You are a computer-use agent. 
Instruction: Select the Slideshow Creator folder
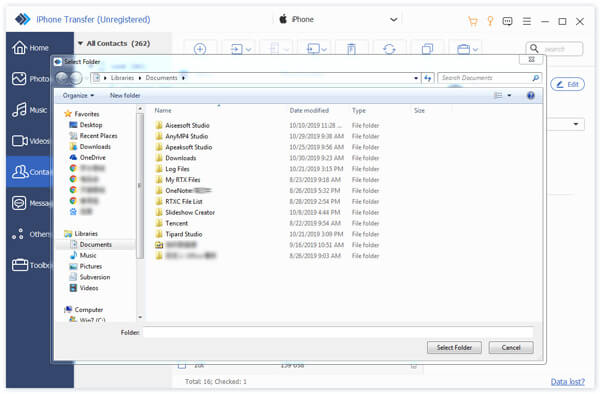point(190,212)
